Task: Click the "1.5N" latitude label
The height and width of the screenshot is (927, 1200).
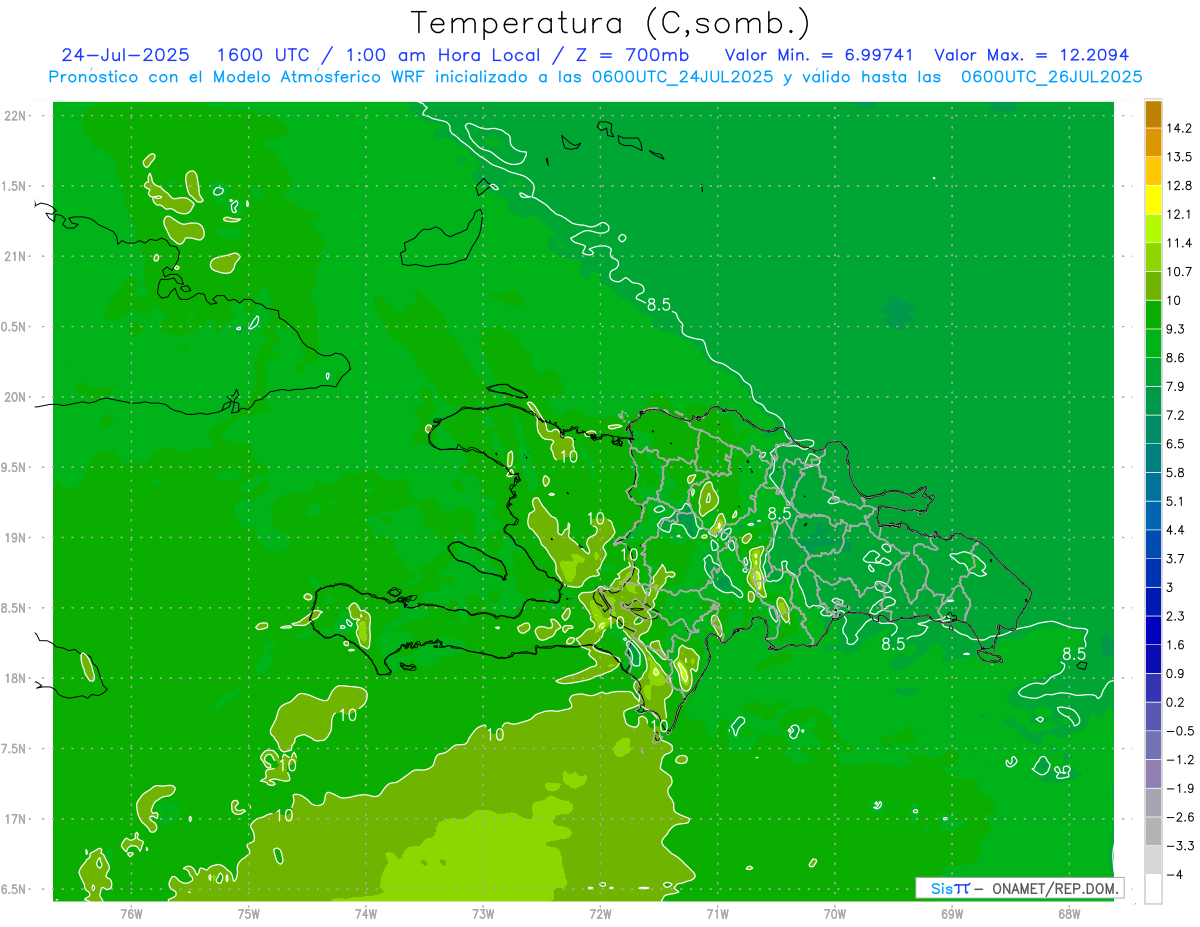Action: click(x=14, y=186)
